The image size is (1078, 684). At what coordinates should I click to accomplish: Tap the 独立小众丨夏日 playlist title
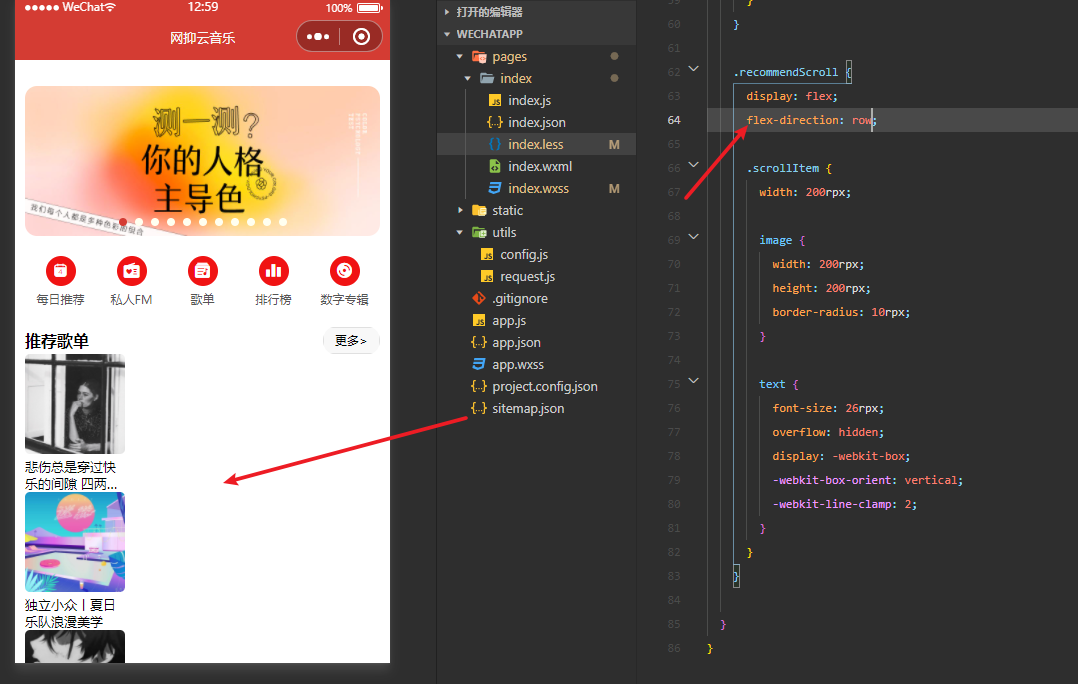point(70,613)
